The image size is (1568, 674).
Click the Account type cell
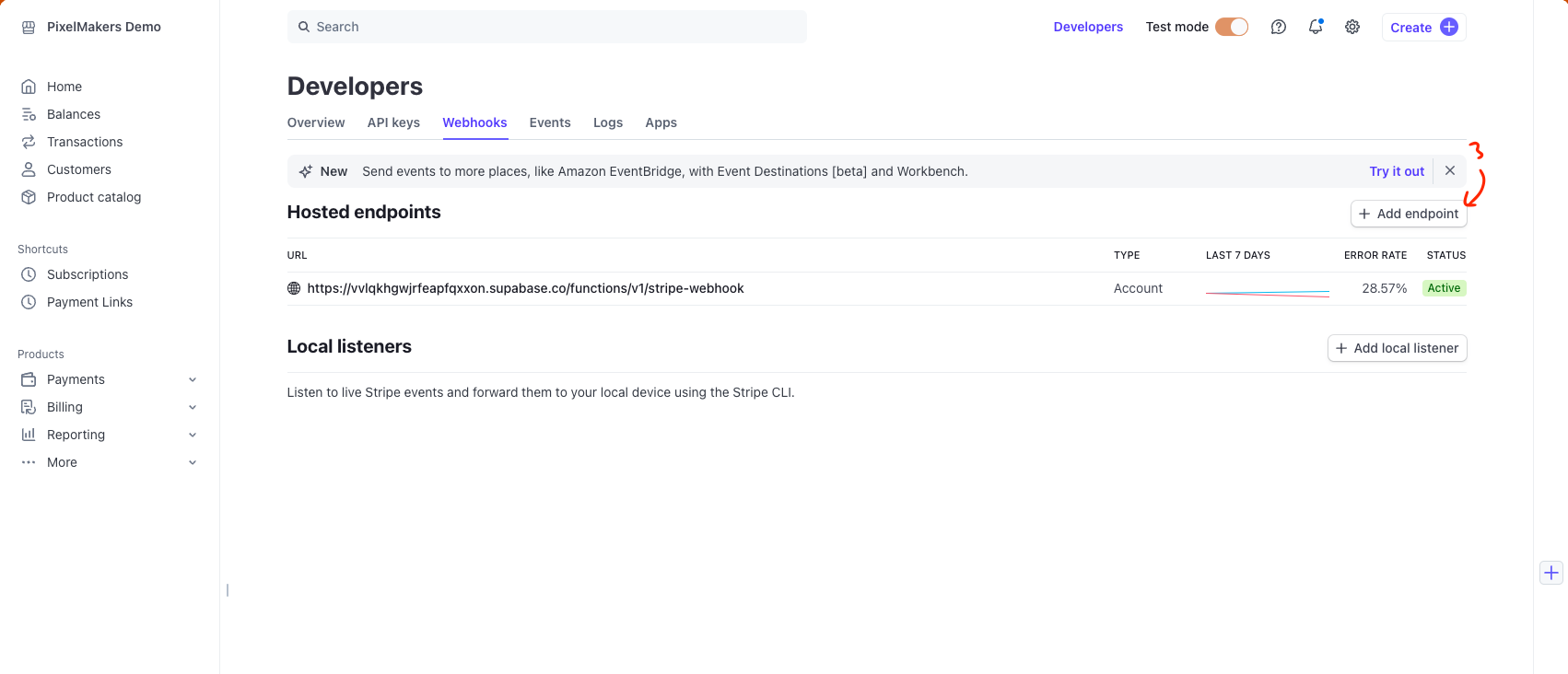click(x=1138, y=288)
